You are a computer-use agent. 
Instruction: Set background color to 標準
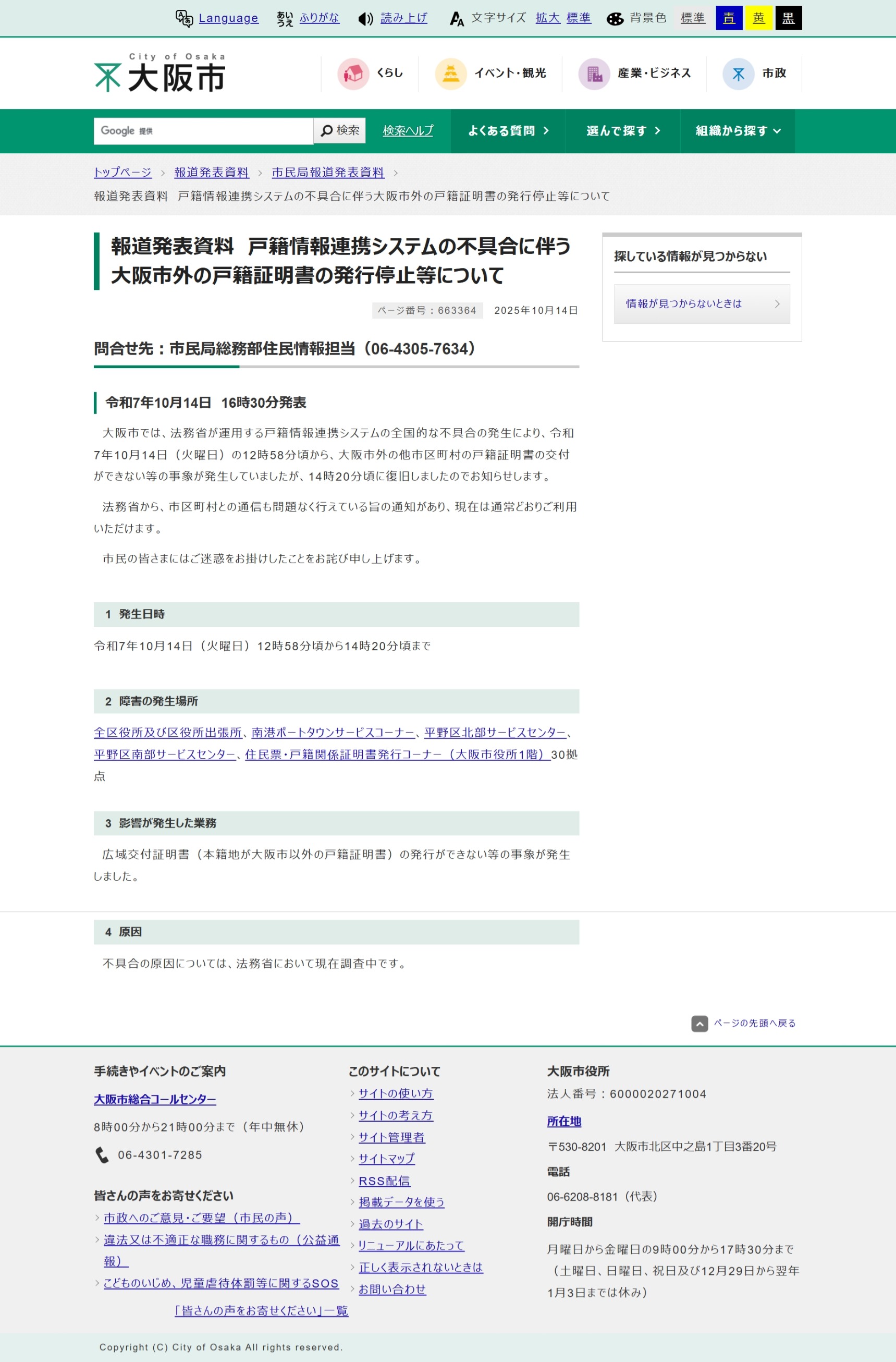(x=692, y=18)
